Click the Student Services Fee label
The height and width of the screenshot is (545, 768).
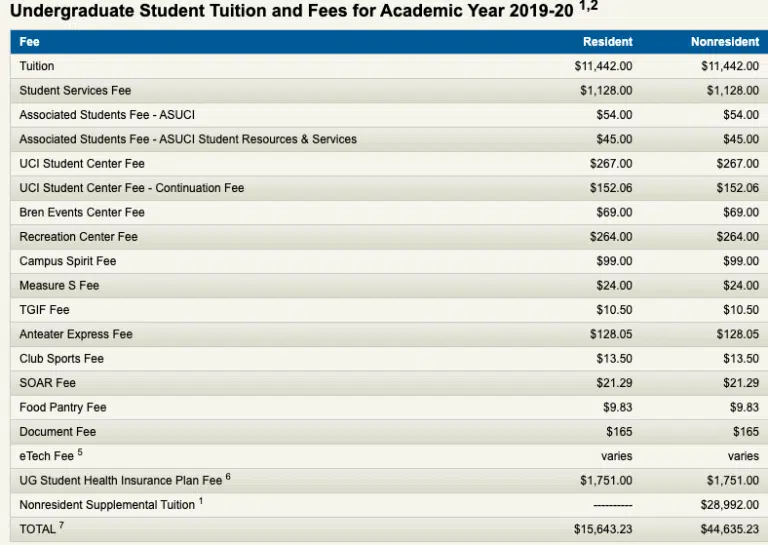(x=75, y=91)
